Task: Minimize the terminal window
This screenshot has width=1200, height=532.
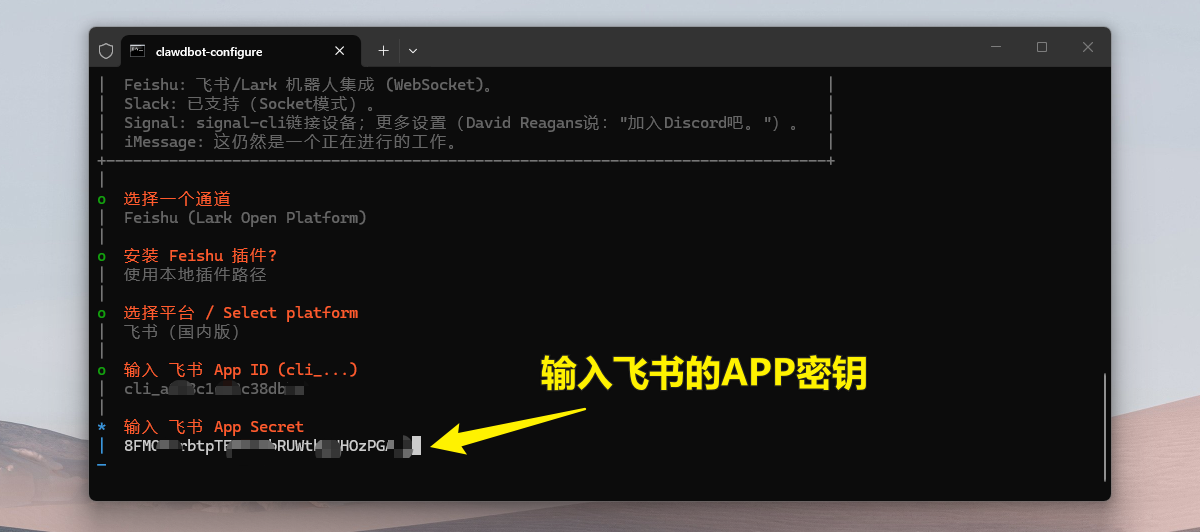Action: (996, 47)
